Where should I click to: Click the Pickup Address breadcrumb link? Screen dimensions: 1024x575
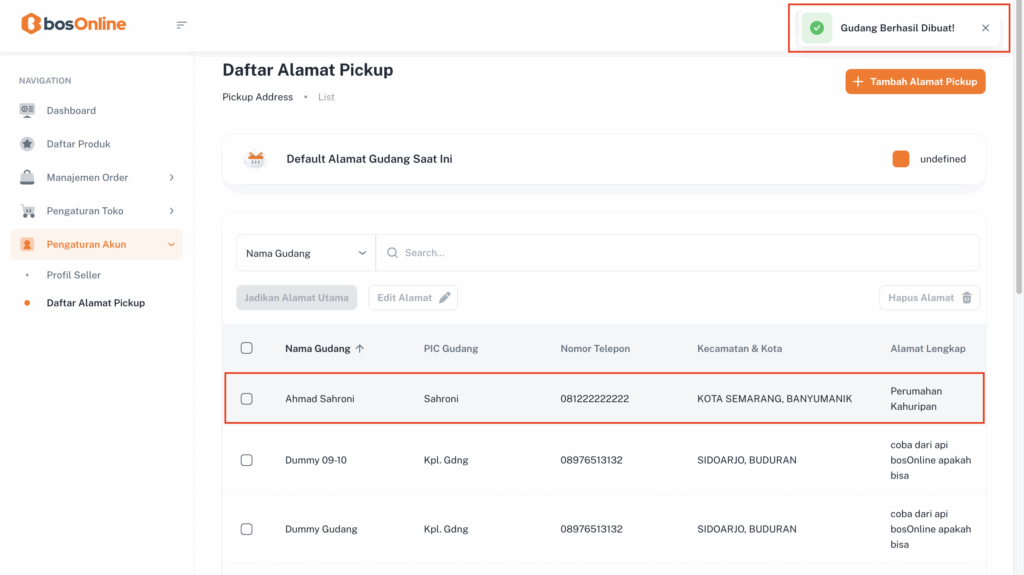click(257, 97)
